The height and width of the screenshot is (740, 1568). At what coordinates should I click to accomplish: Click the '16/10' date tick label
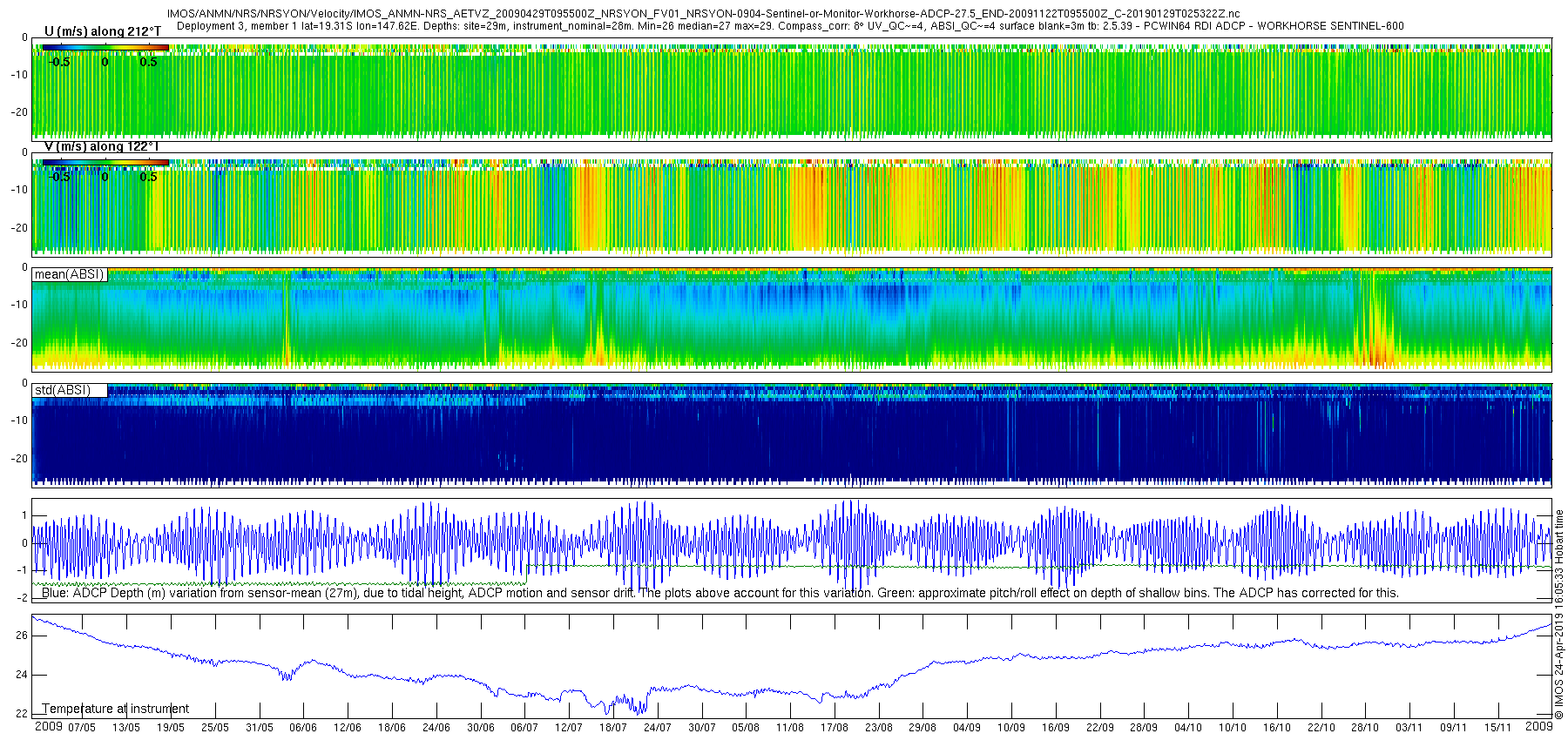[x=1277, y=728]
